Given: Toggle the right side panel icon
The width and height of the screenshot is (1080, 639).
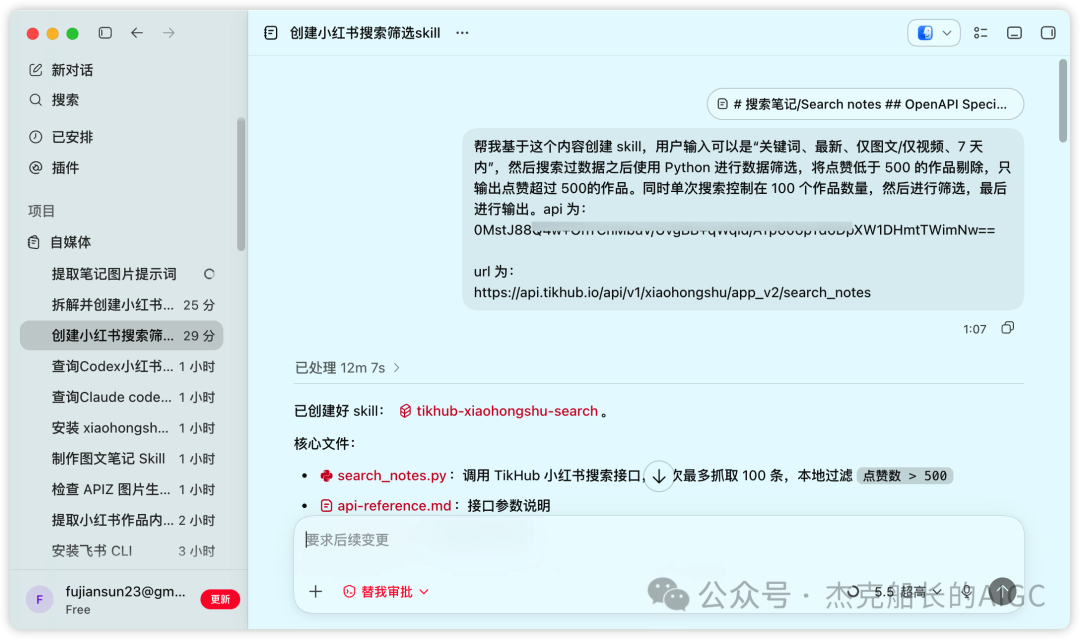Looking at the screenshot, I should coord(1048,32).
